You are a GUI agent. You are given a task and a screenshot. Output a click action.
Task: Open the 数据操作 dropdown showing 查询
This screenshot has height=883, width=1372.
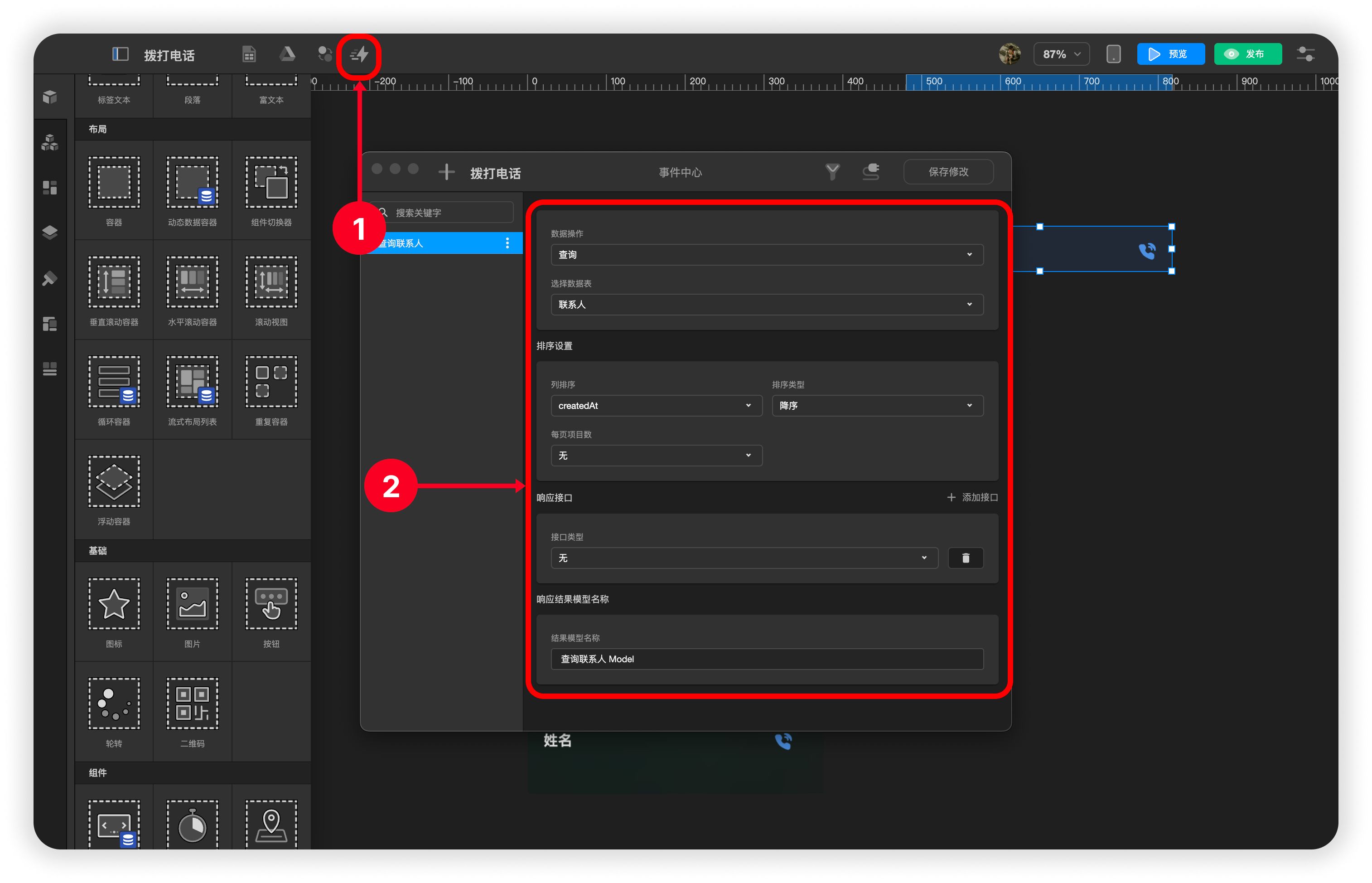[766, 255]
